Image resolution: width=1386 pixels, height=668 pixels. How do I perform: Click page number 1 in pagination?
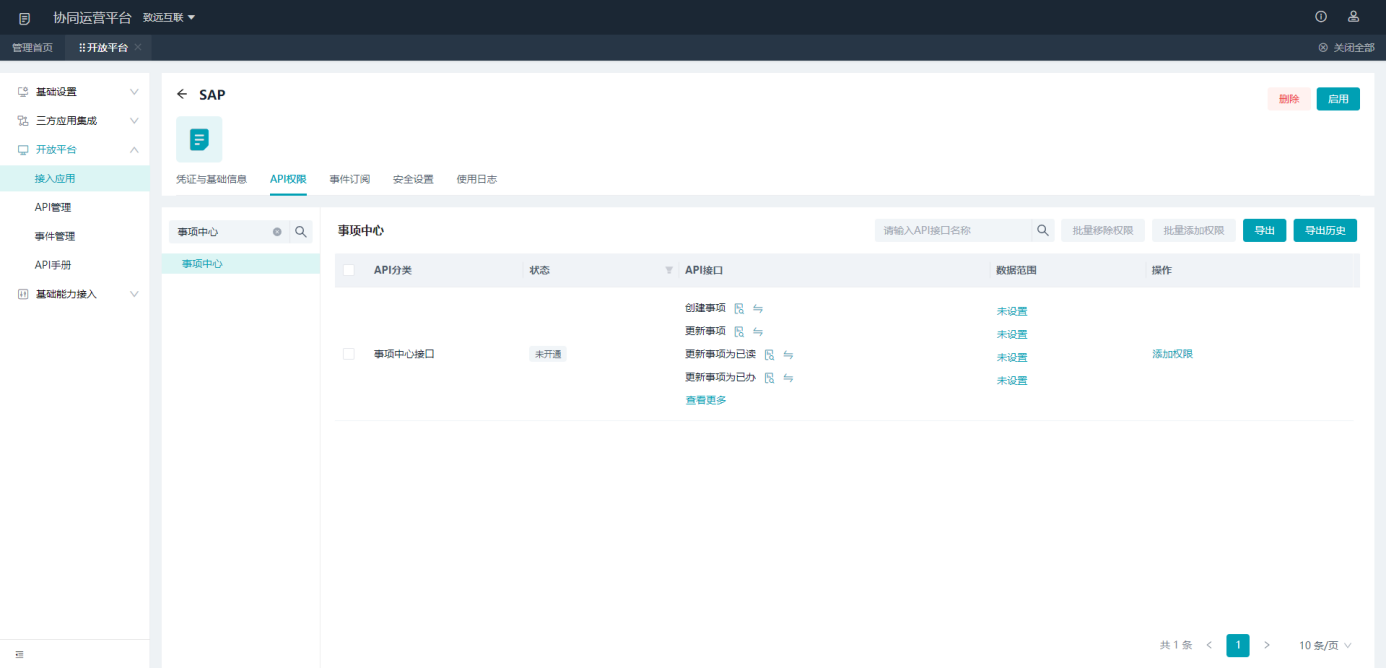point(1238,646)
